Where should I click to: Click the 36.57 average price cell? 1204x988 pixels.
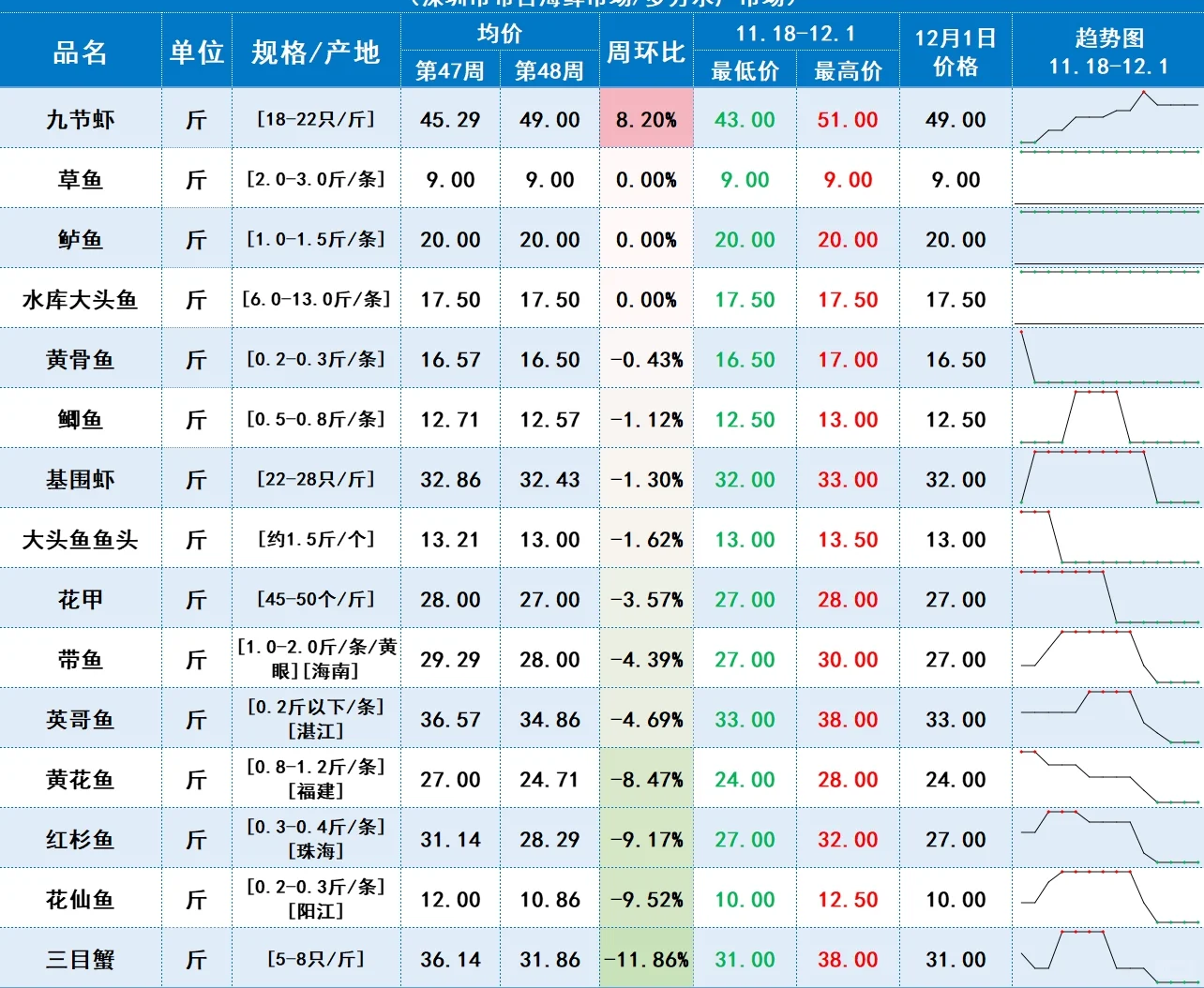[x=450, y=720]
